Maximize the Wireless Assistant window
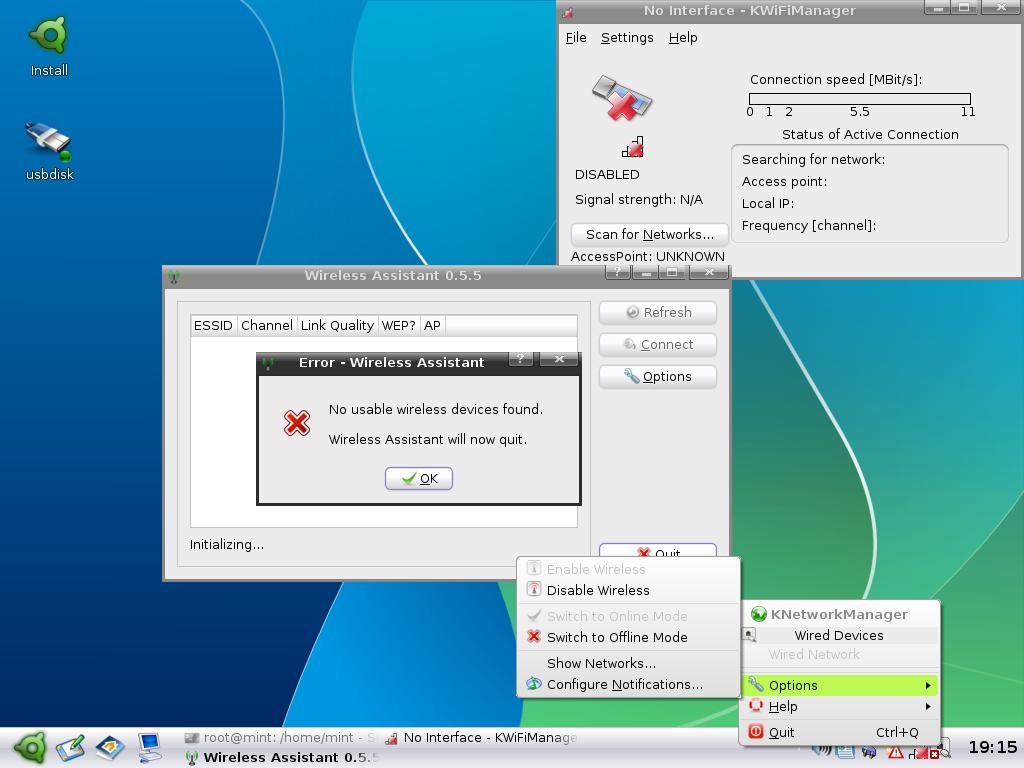 671,272
